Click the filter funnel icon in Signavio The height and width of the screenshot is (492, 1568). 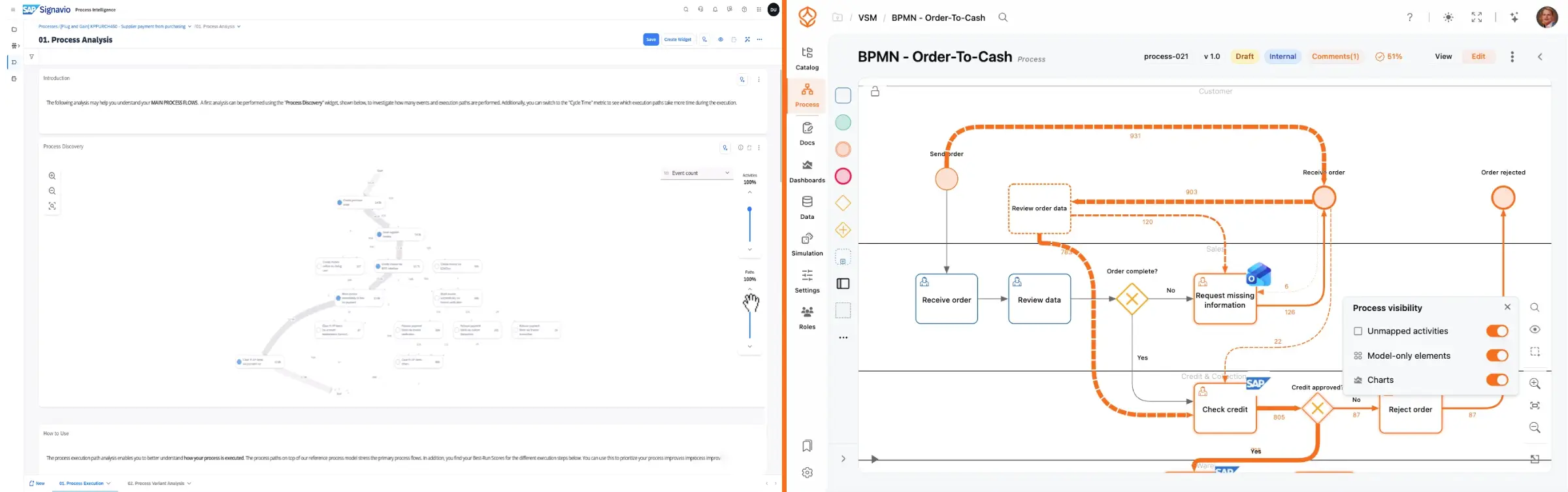[x=31, y=57]
